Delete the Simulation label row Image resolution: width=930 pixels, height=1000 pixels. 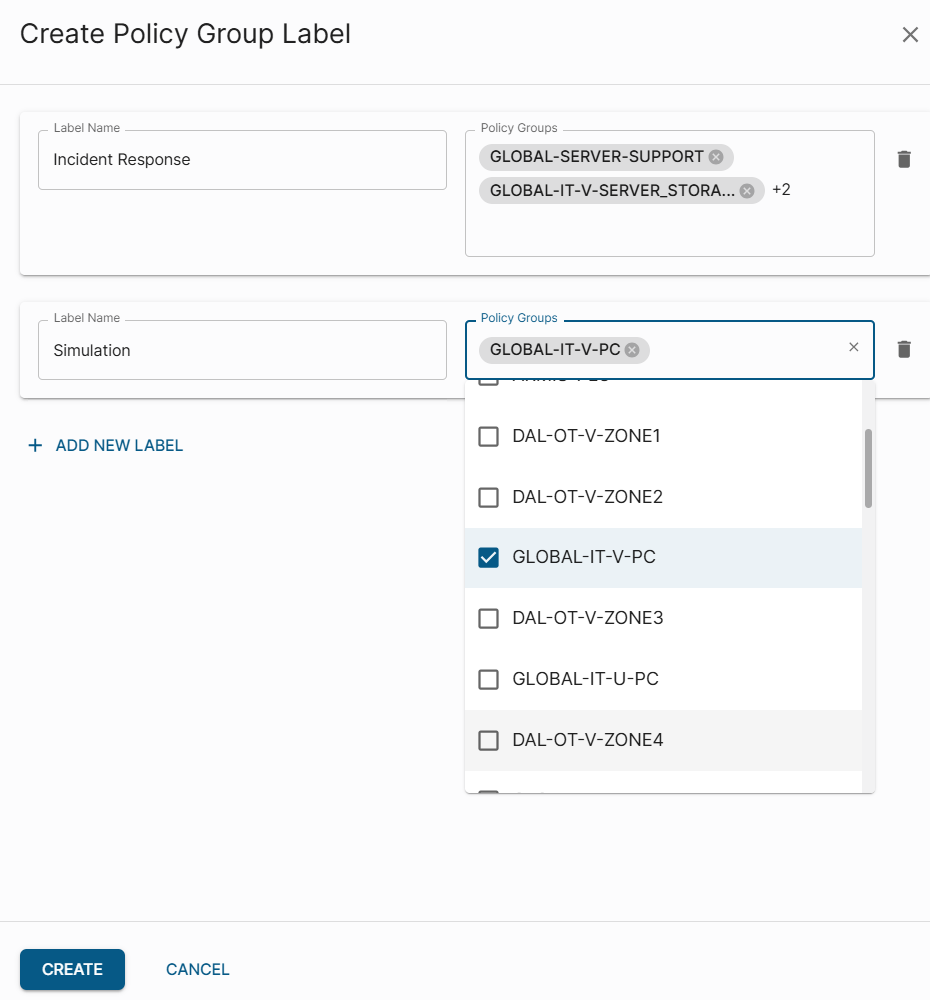point(904,349)
